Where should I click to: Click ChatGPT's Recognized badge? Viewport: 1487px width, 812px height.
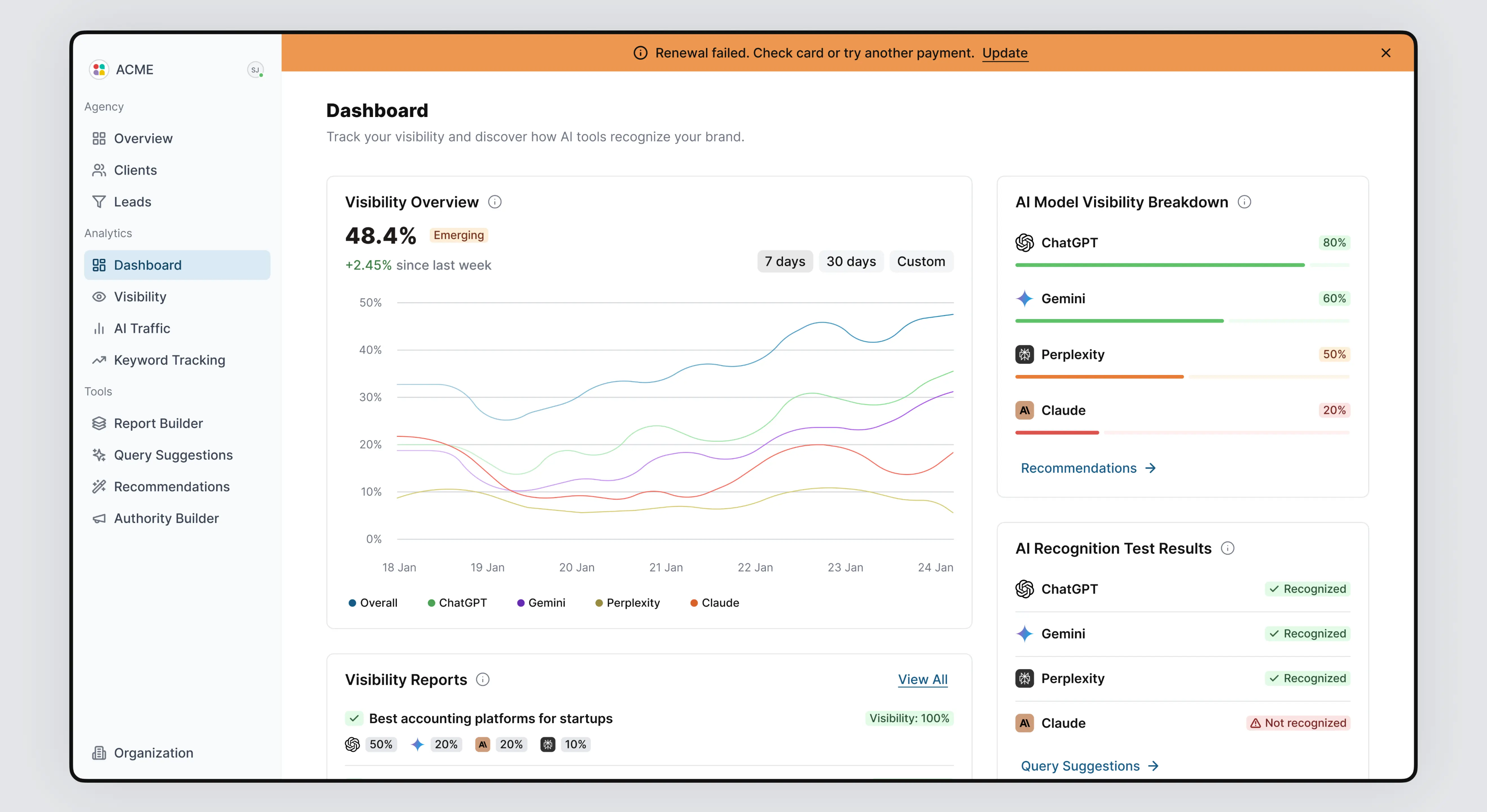pyautogui.click(x=1308, y=589)
